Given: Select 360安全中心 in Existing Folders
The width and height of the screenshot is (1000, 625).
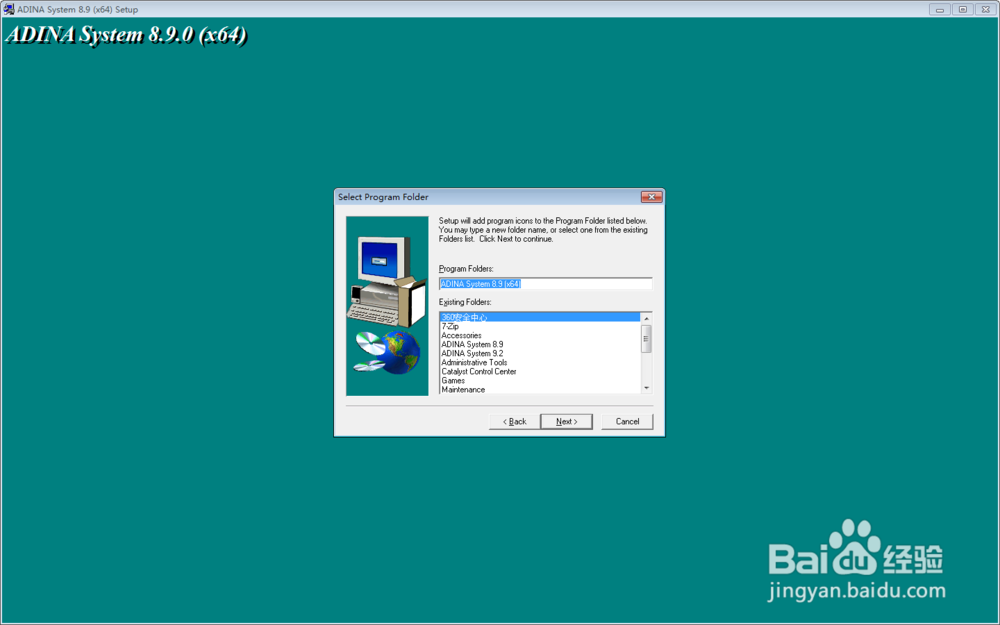Looking at the screenshot, I should [x=540, y=317].
